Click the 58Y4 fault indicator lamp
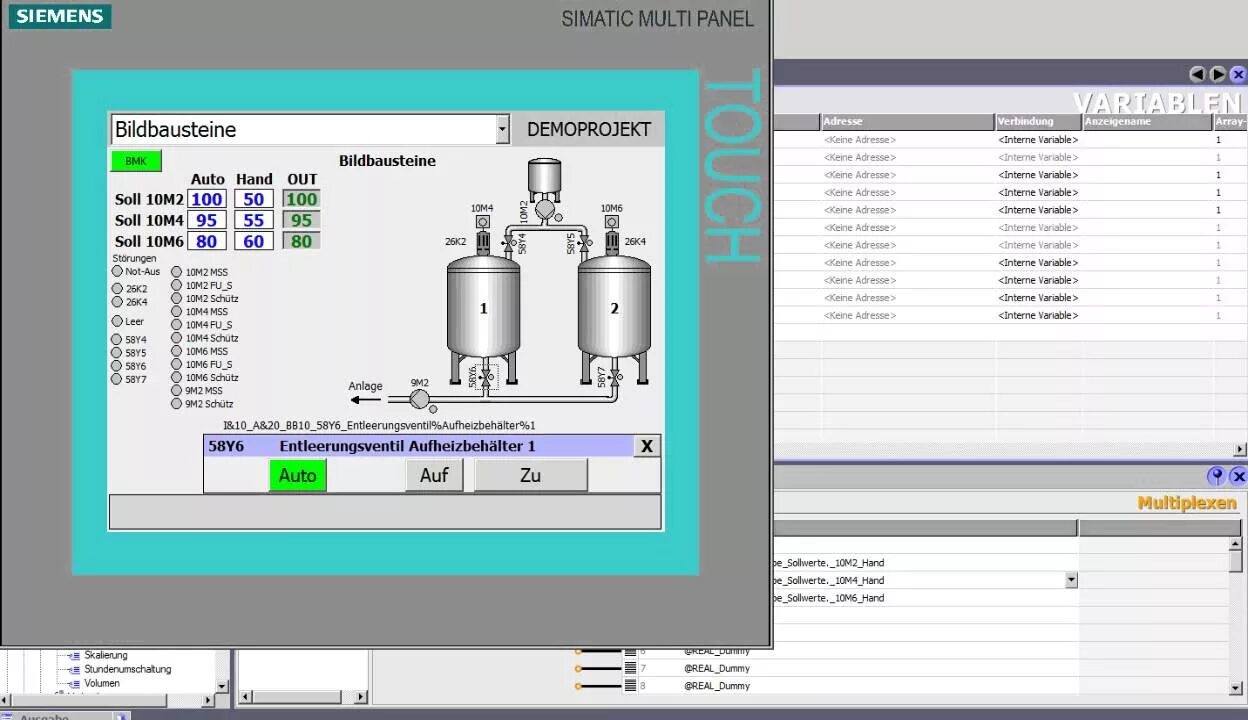Image resolution: width=1248 pixels, height=720 pixels. point(117,340)
